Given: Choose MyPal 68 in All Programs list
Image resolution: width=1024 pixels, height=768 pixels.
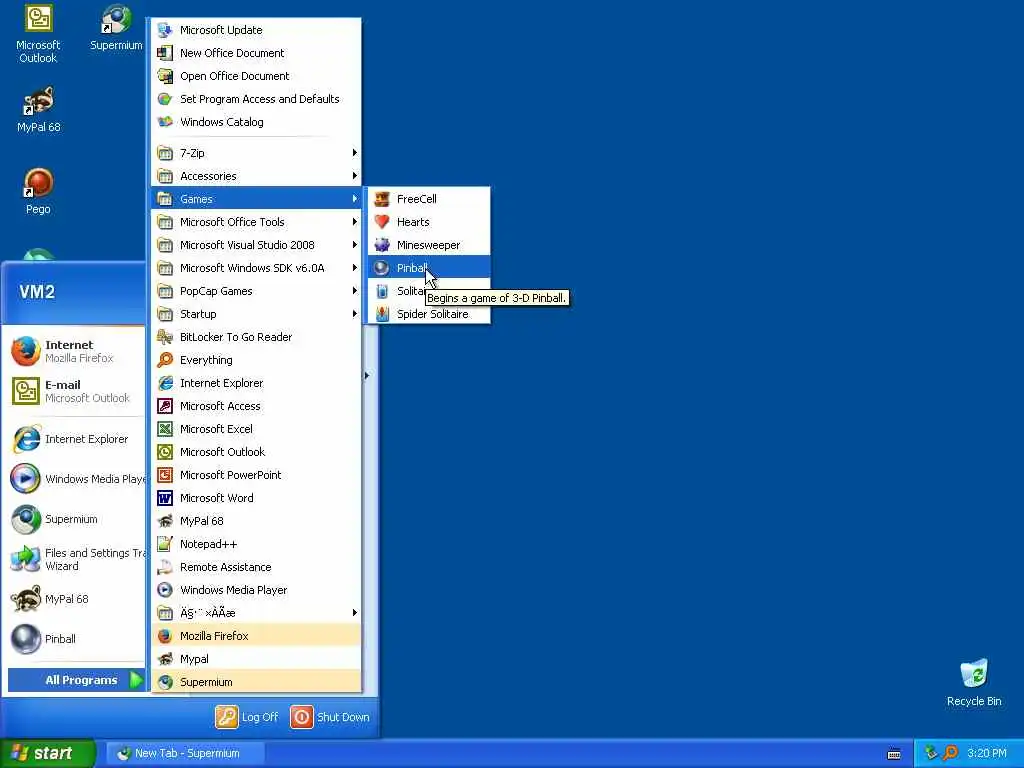Looking at the screenshot, I should pos(256,521).
